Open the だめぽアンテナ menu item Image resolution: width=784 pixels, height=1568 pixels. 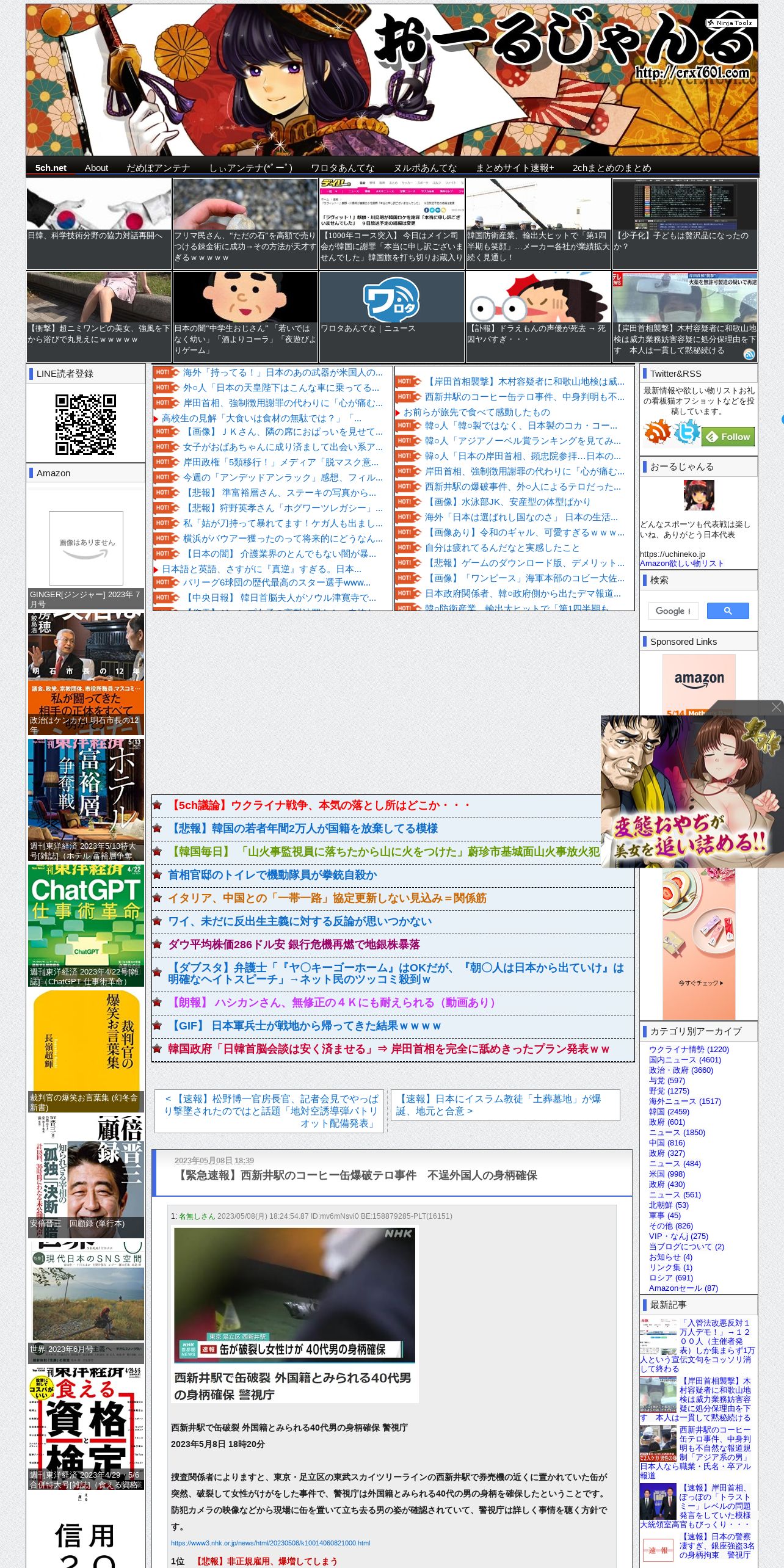click(158, 168)
